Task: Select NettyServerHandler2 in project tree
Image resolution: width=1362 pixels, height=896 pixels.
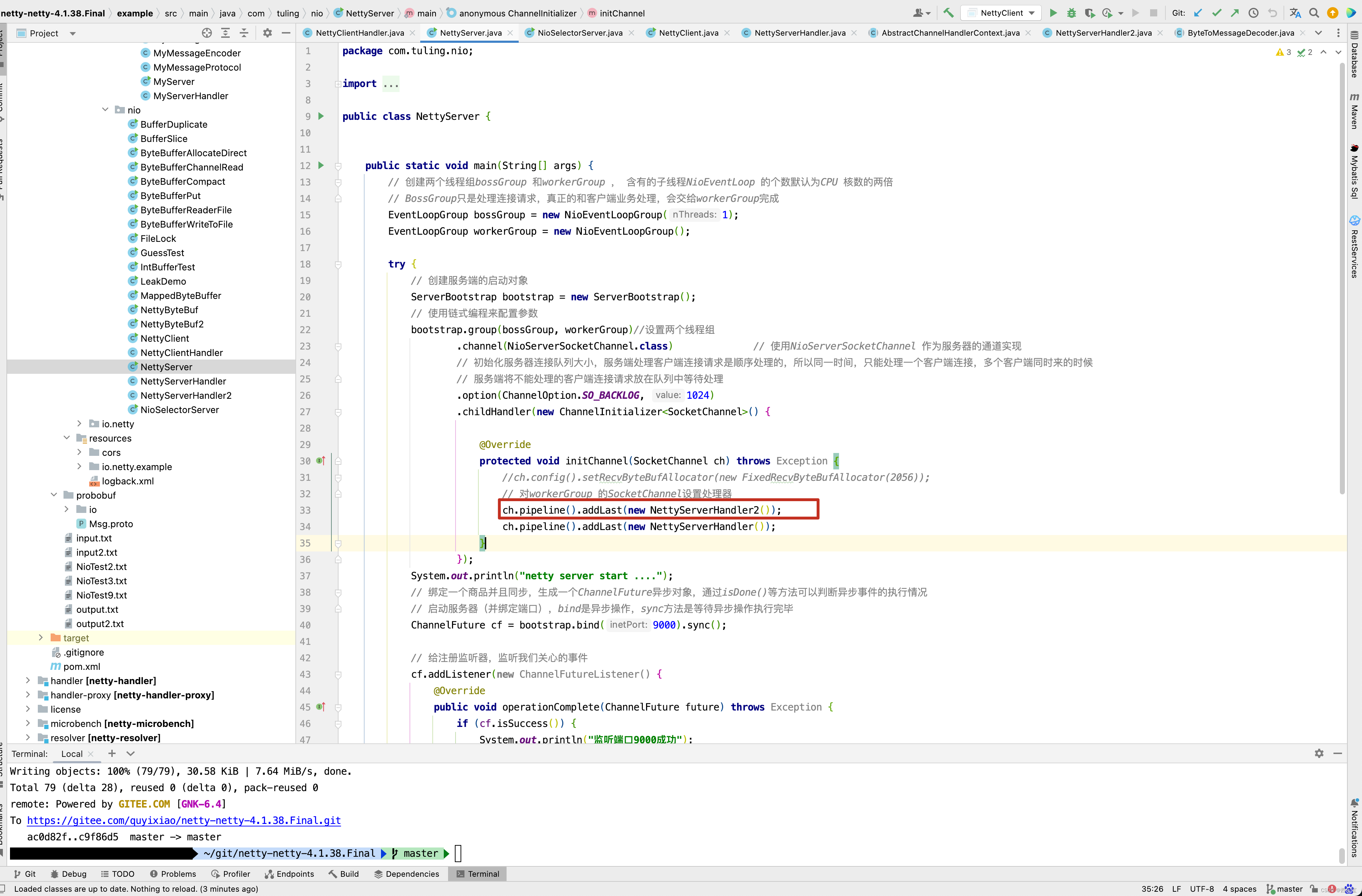Action: tap(186, 395)
